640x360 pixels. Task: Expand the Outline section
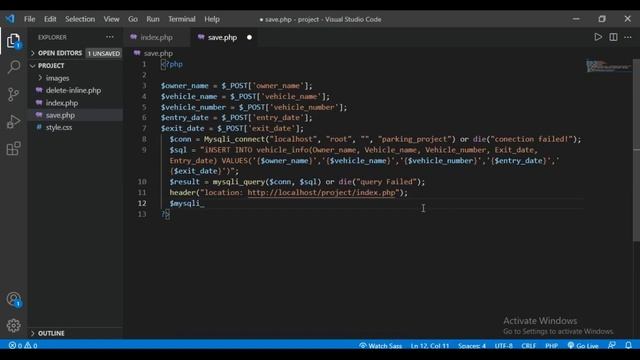51,333
